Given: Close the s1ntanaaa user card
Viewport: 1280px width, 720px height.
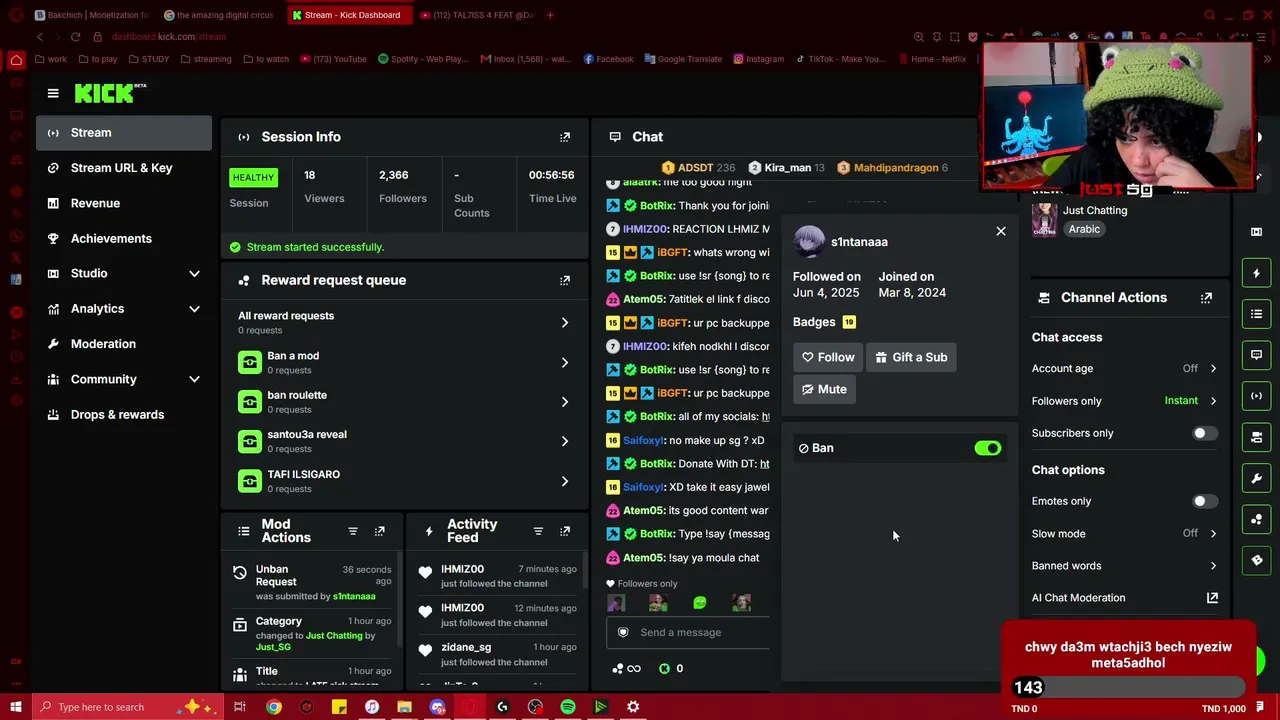Looking at the screenshot, I should (1001, 231).
